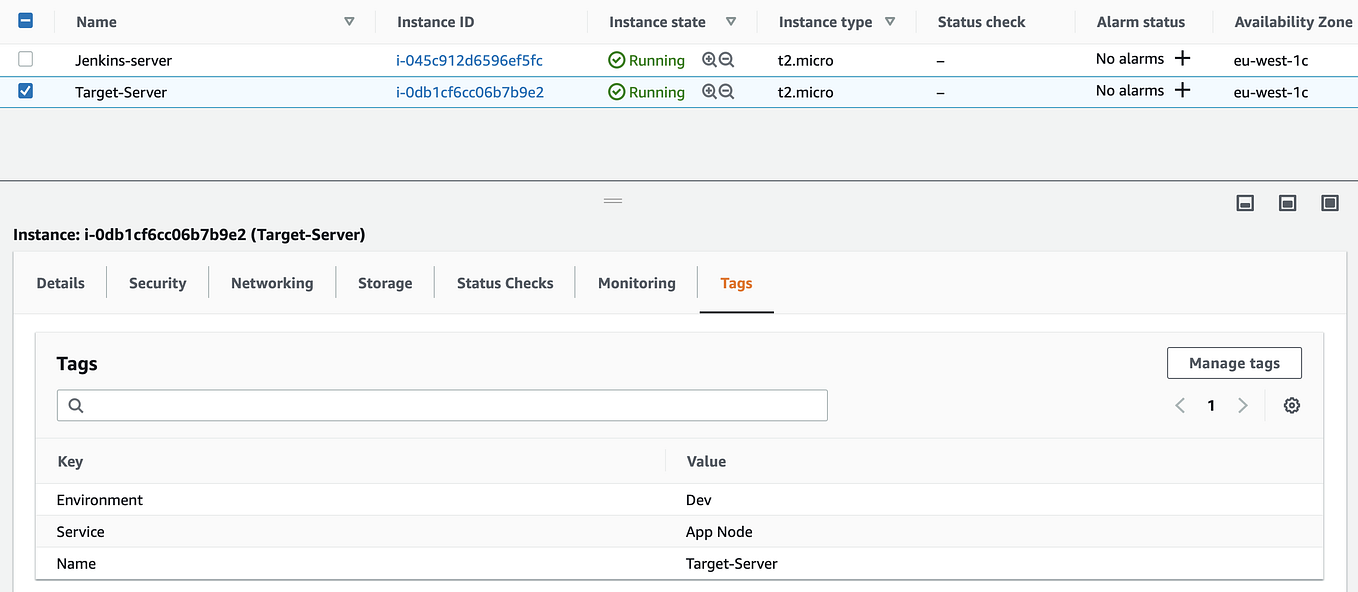Image resolution: width=1358 pixels, height=592 pixels.
Task: Switch to the Networking tab
Action: pos(272,283)
